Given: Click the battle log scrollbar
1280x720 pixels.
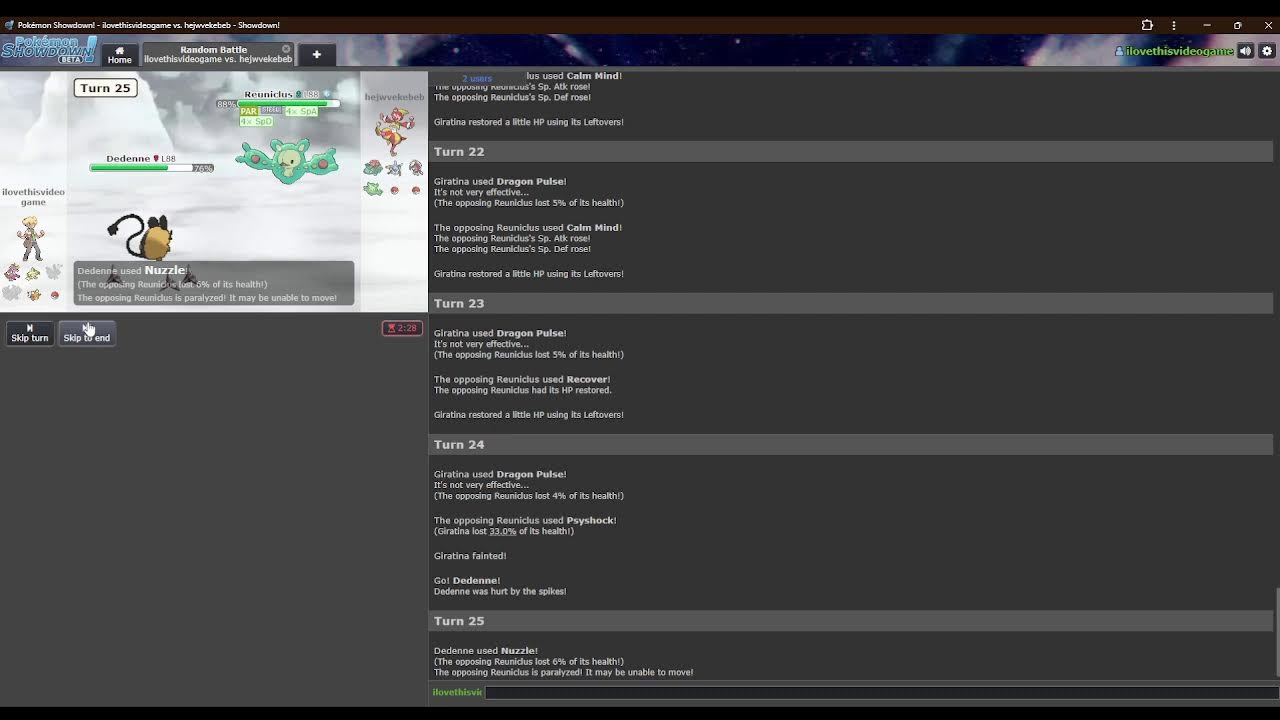Looking at the screenshot, I should coord(1276,633).
